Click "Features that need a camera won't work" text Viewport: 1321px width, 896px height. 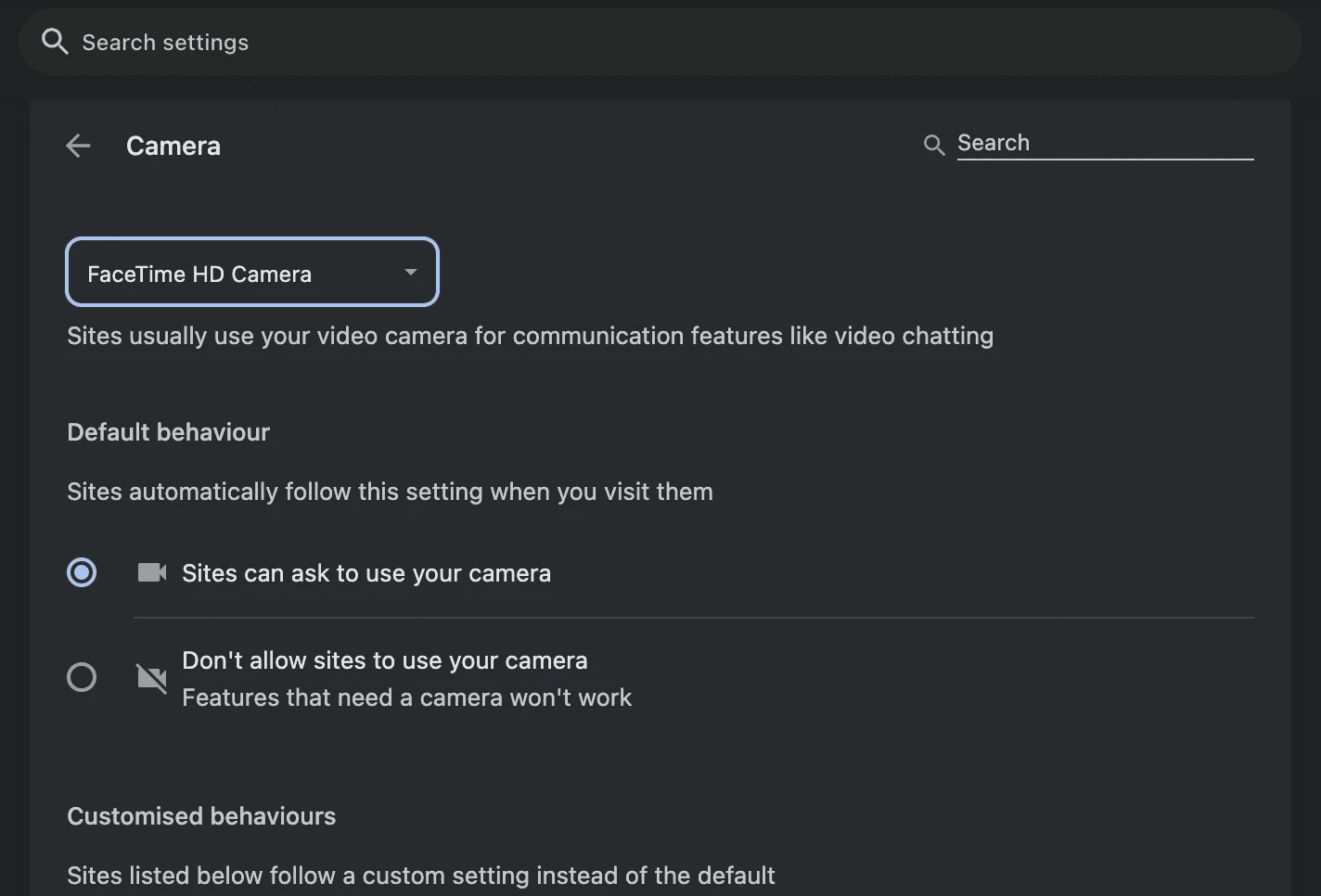(x=406, y=698)
